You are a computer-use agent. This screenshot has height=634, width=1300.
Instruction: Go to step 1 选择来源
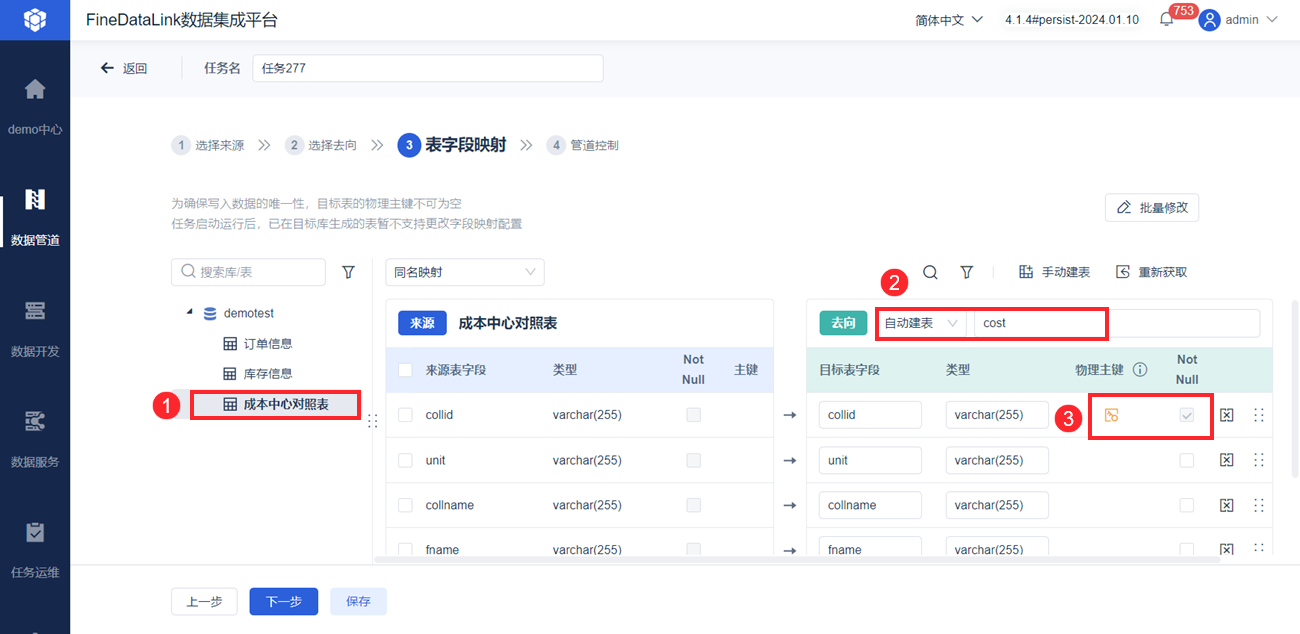[208, 145]
